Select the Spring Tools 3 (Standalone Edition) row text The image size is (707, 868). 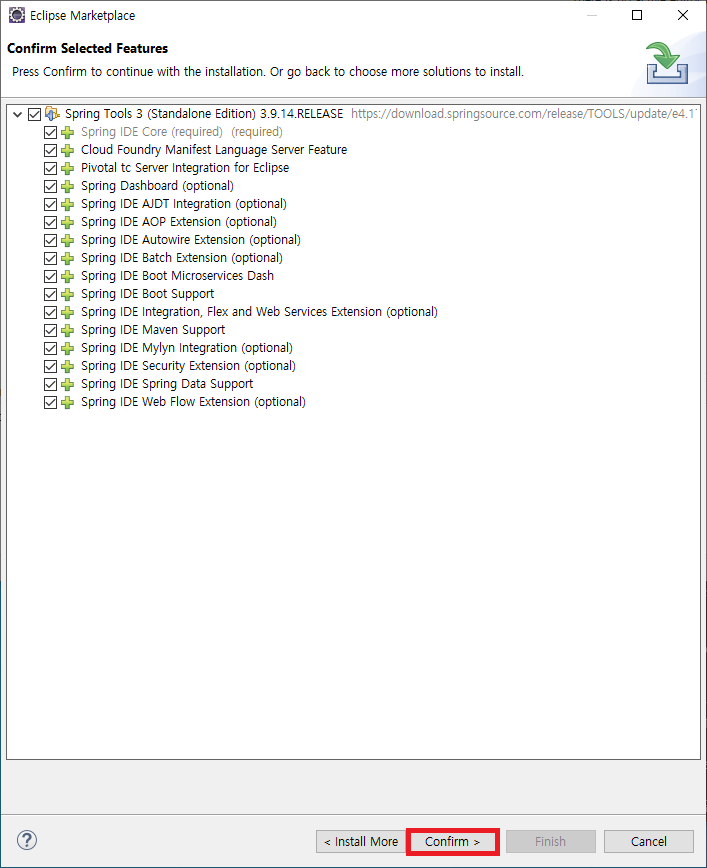pyautogui.click(x=204, y=114)
